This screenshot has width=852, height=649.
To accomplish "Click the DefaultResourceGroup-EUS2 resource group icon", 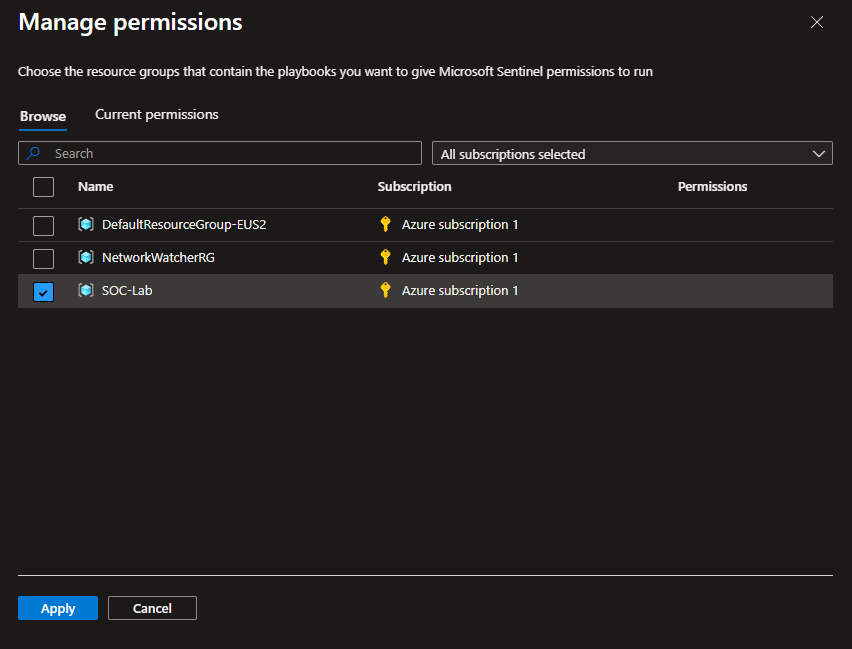I will click(x=86, y=225).
